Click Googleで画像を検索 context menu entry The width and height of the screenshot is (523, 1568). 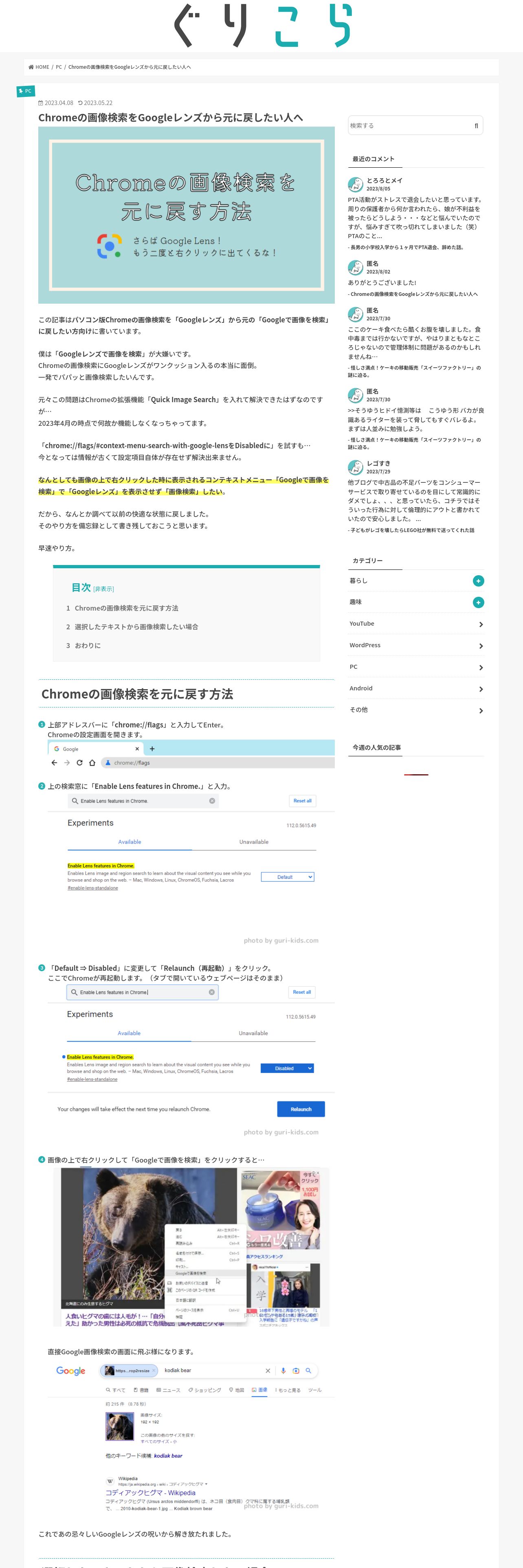click(x=191, y=1273)
